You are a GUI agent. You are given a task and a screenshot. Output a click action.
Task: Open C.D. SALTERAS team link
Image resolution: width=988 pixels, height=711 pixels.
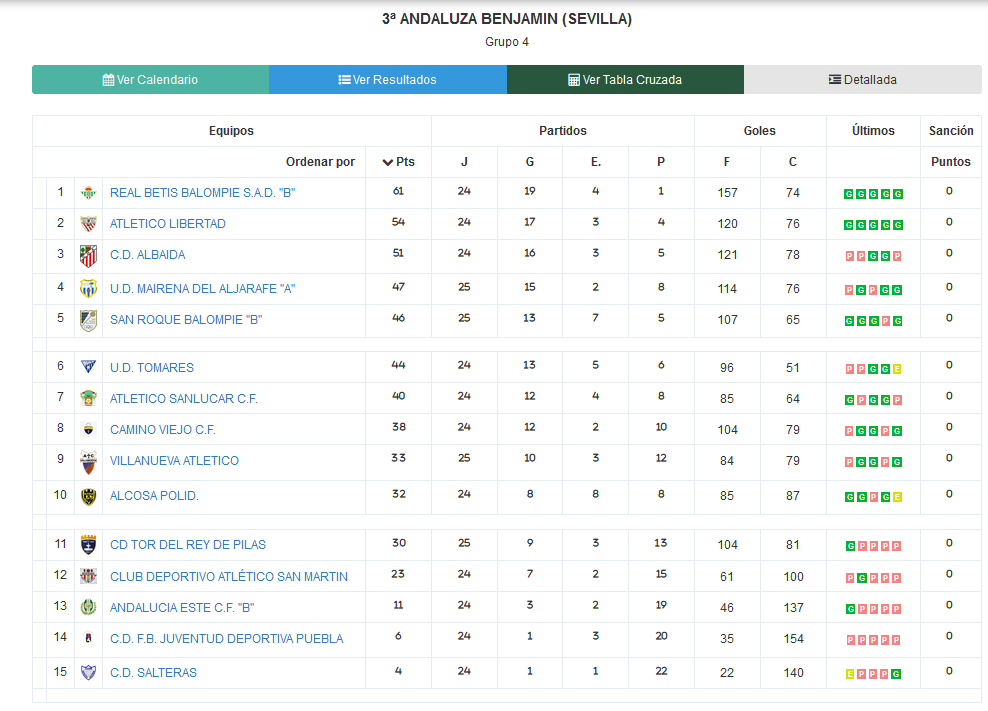tap(154, 673)
